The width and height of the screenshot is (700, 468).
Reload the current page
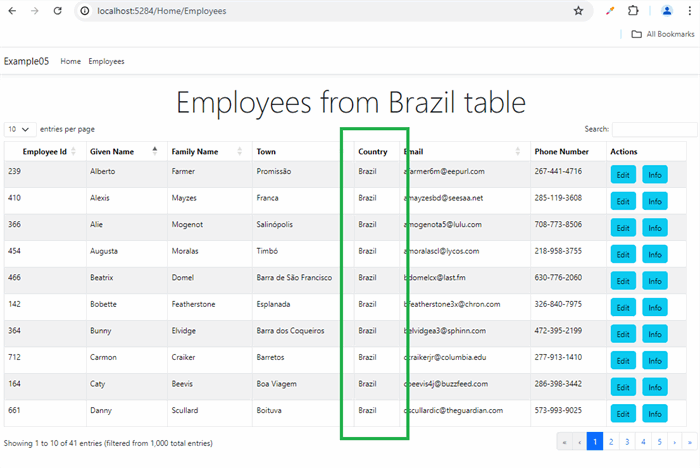tap(58, 11)
